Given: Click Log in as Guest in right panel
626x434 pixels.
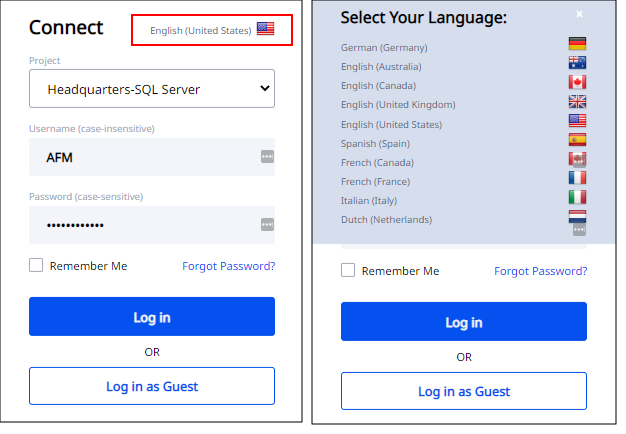Looking at the screenshot, I should click(464, 391).
